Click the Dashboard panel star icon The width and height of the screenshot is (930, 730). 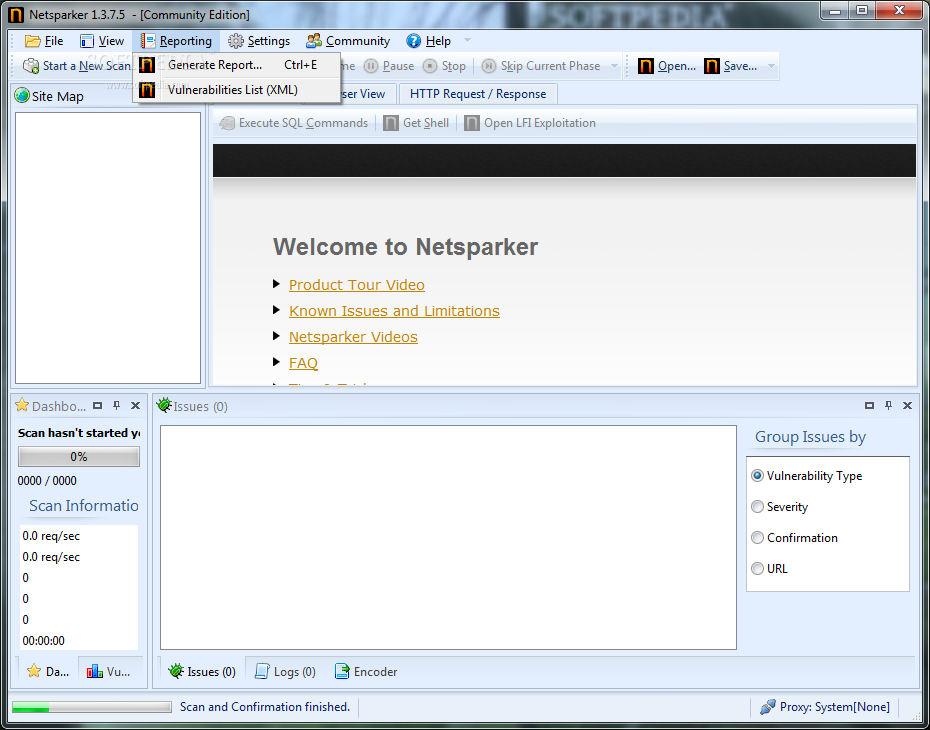click(x=22, y=405)
